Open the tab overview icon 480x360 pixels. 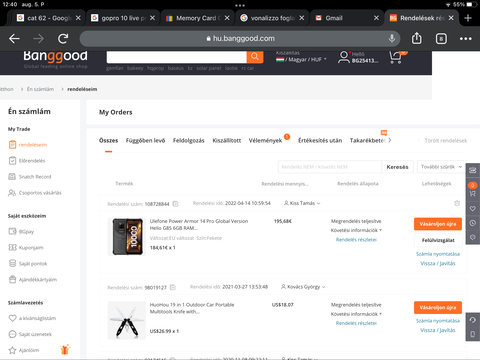coord(441,39)
